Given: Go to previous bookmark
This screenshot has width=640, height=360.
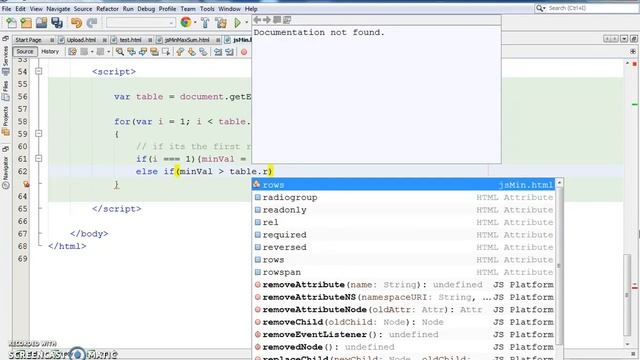Looking at the screenshot, I should [x=180, y=52].
